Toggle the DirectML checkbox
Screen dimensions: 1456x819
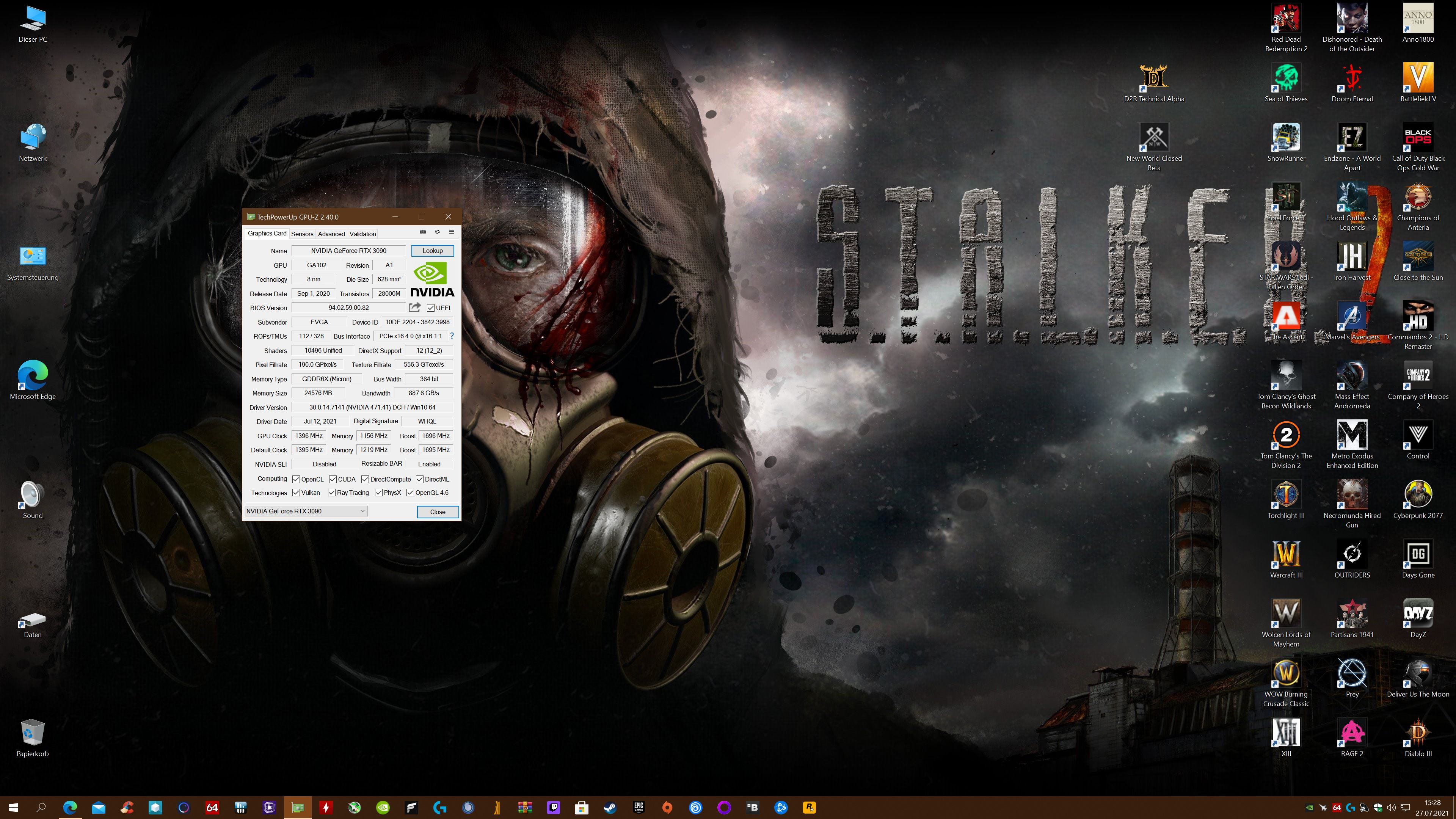419,479
